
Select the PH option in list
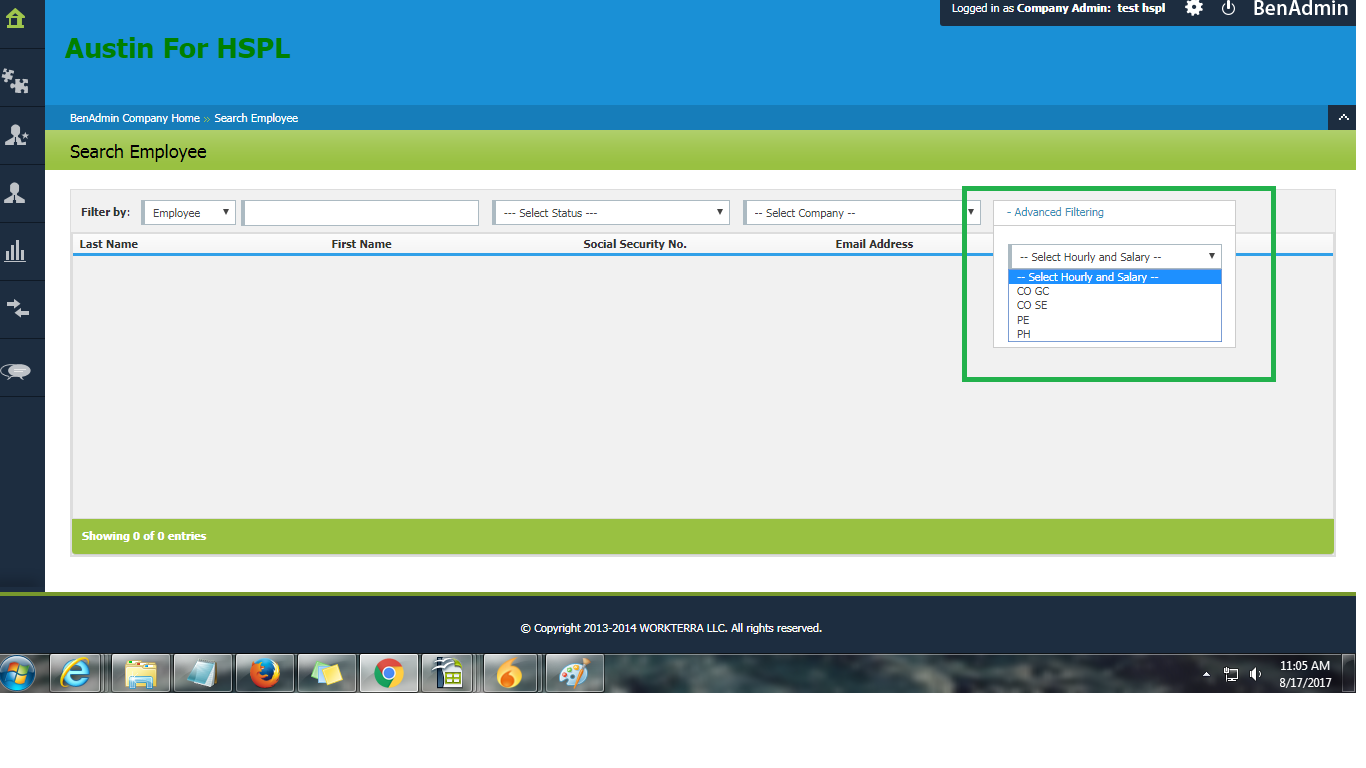(x=1024, y=334)
